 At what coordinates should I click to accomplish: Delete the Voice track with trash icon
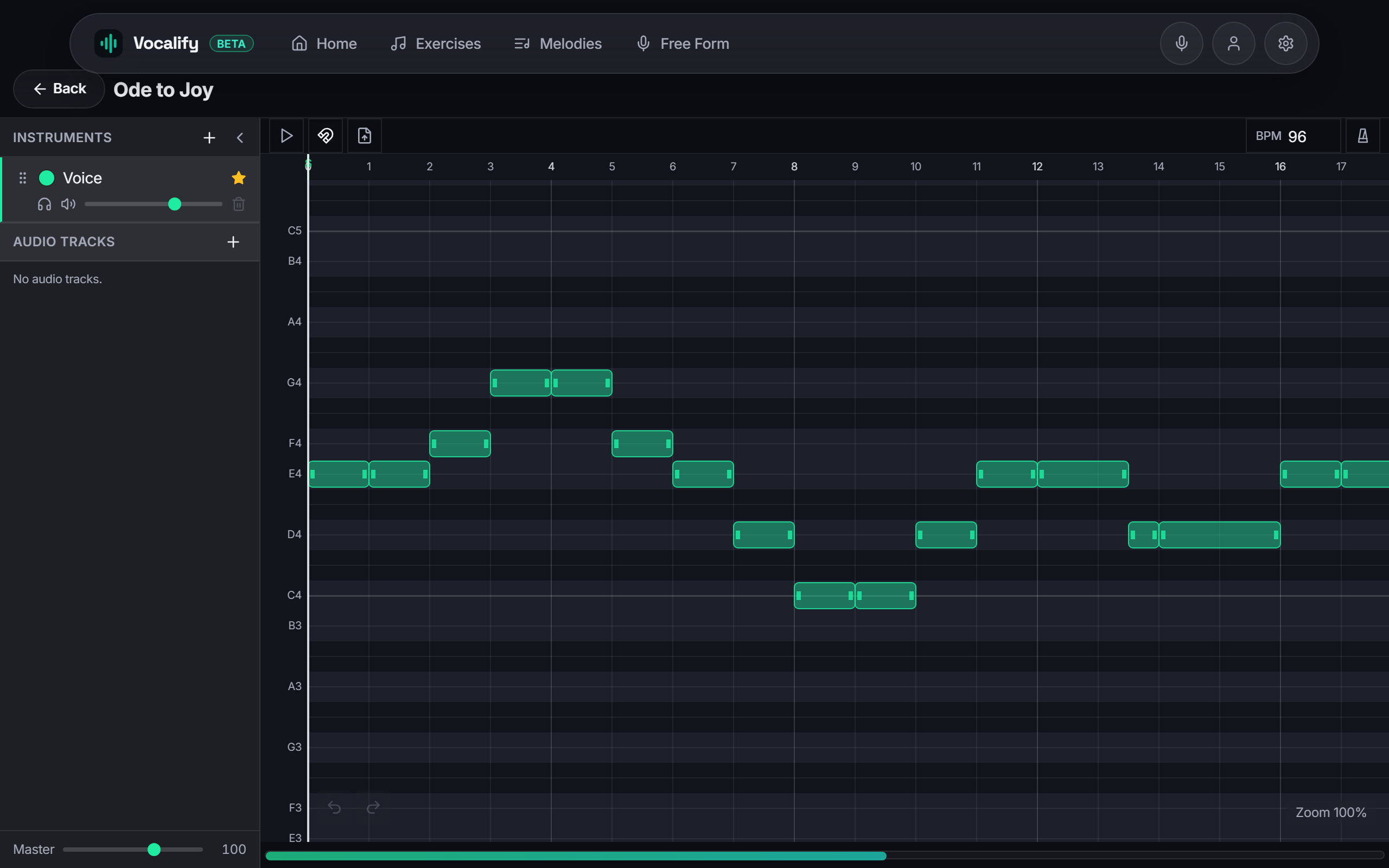(x=239, y=204)
